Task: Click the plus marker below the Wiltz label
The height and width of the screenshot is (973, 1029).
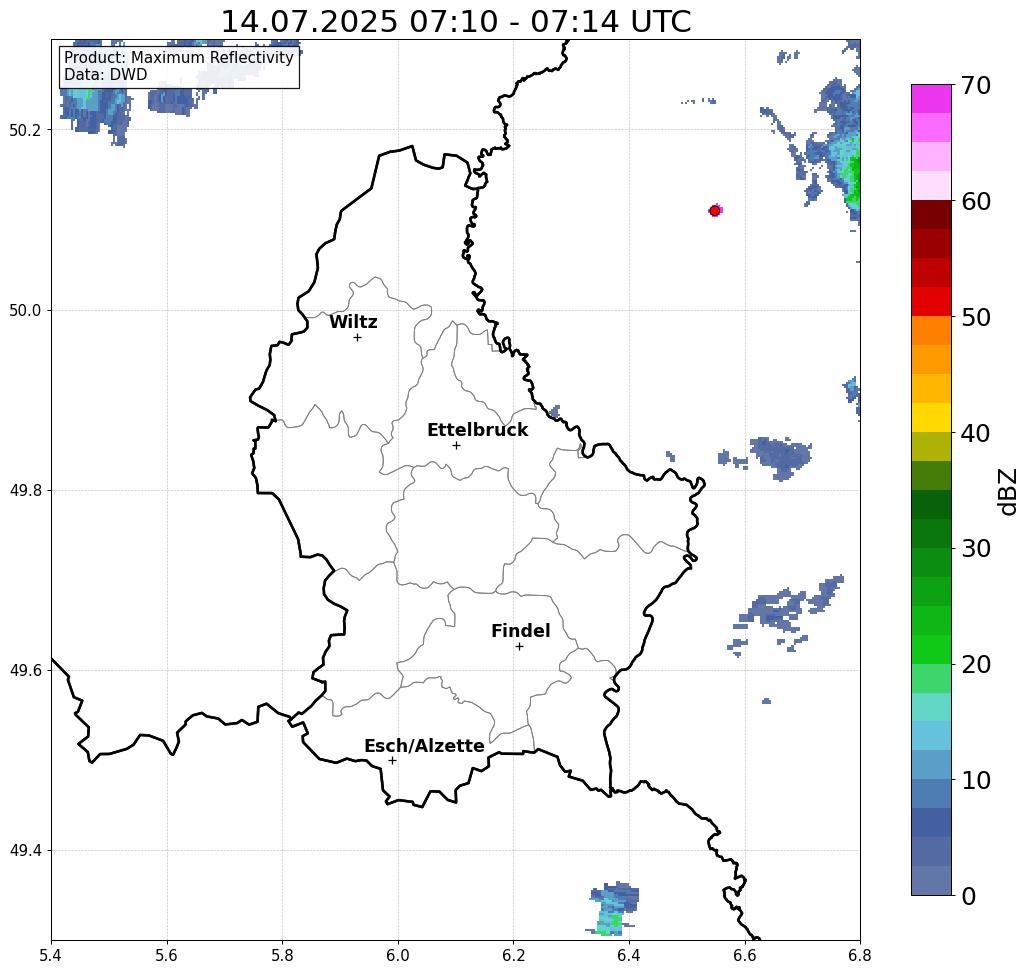Action: click(x=357, y=337)
